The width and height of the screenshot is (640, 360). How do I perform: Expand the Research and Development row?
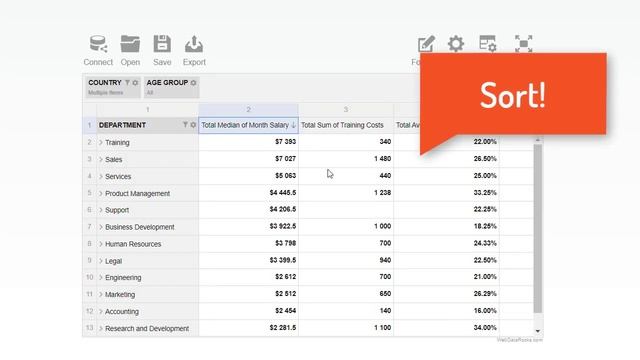click(101, 329)
